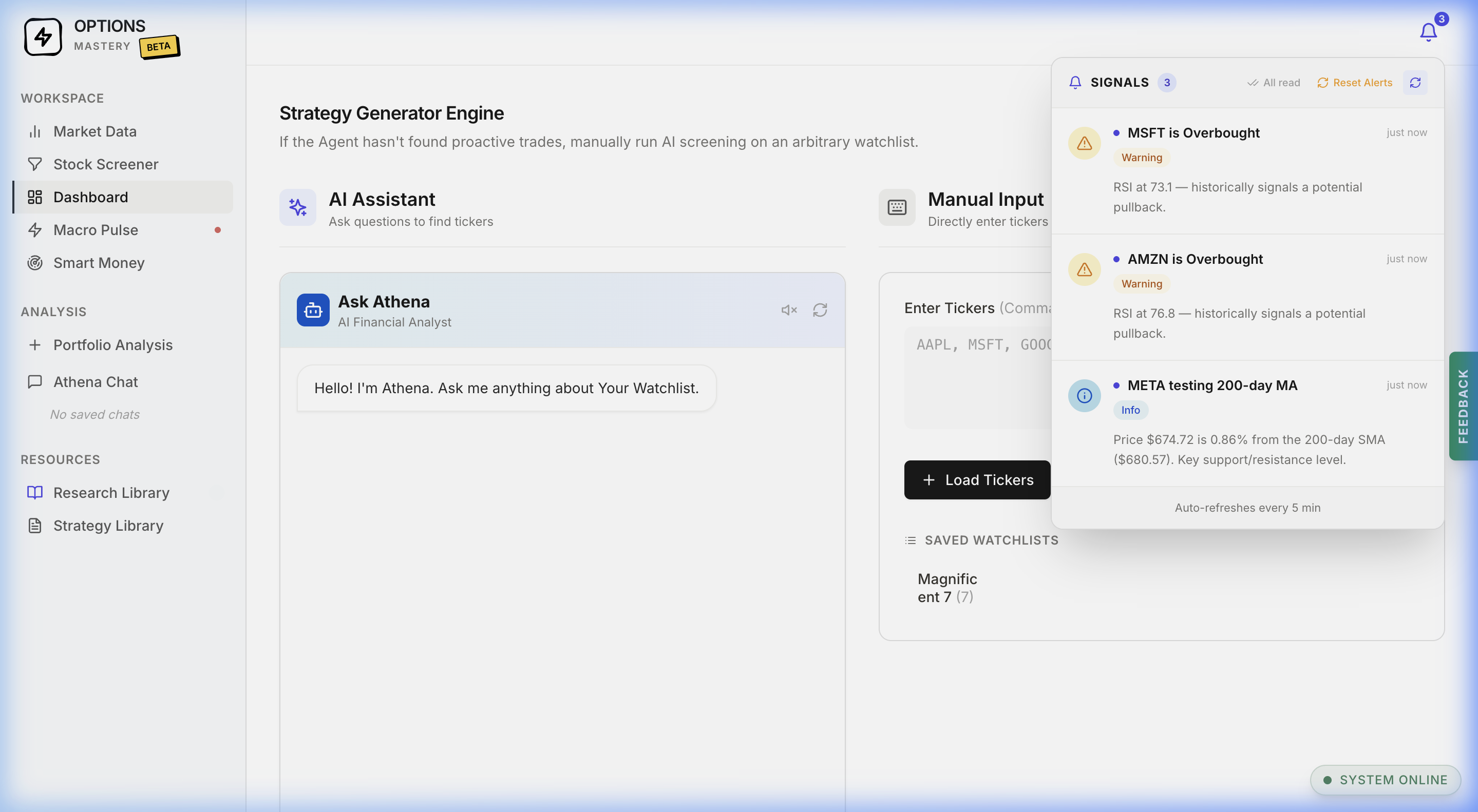Screen dimensions: 1478x812
Task: Click the Strategy Generator Engine title
Action: [391, 113]
